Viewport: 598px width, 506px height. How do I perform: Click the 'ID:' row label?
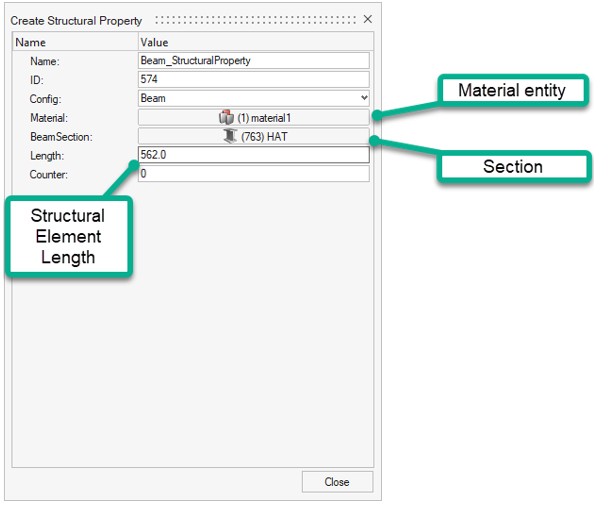click(x=37, y=80)
